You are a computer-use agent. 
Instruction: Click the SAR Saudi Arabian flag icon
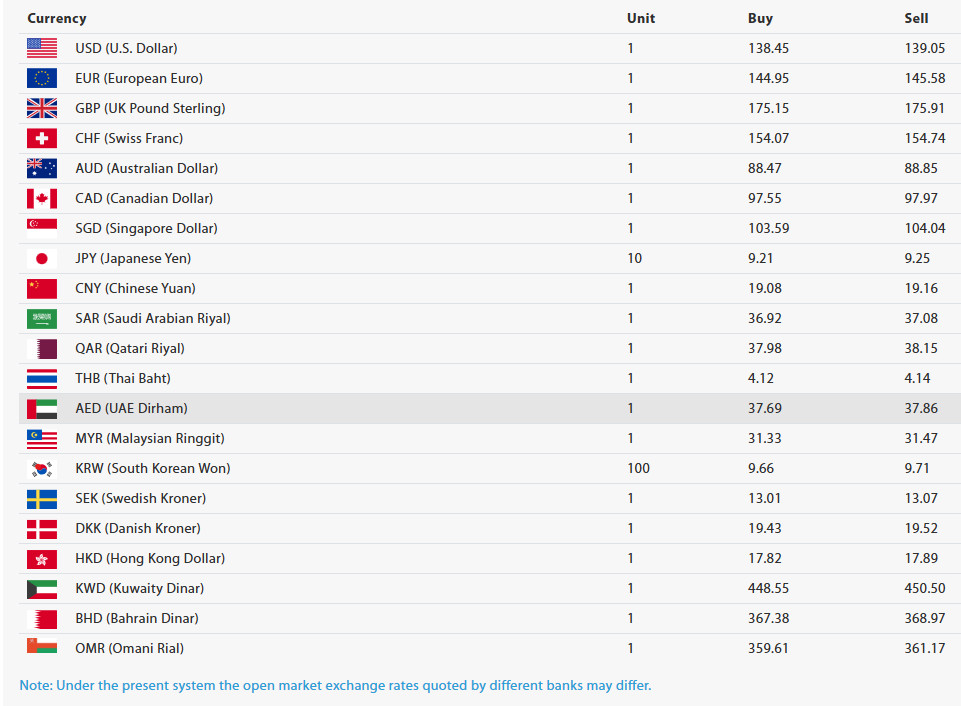tap(41, 318)
